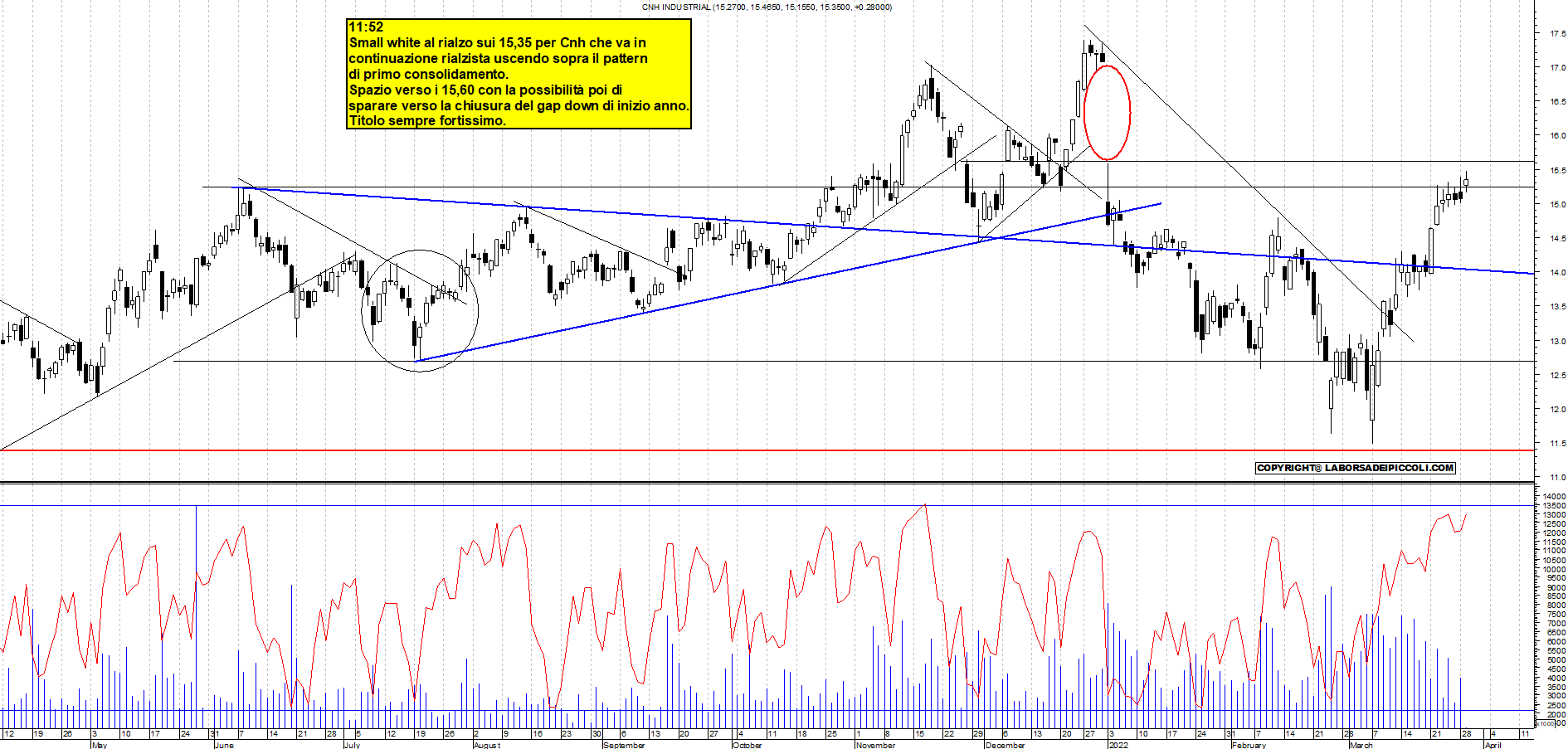Click the March month label on the time axis
1568x749 pixels.
click(x=1361, y=745)
